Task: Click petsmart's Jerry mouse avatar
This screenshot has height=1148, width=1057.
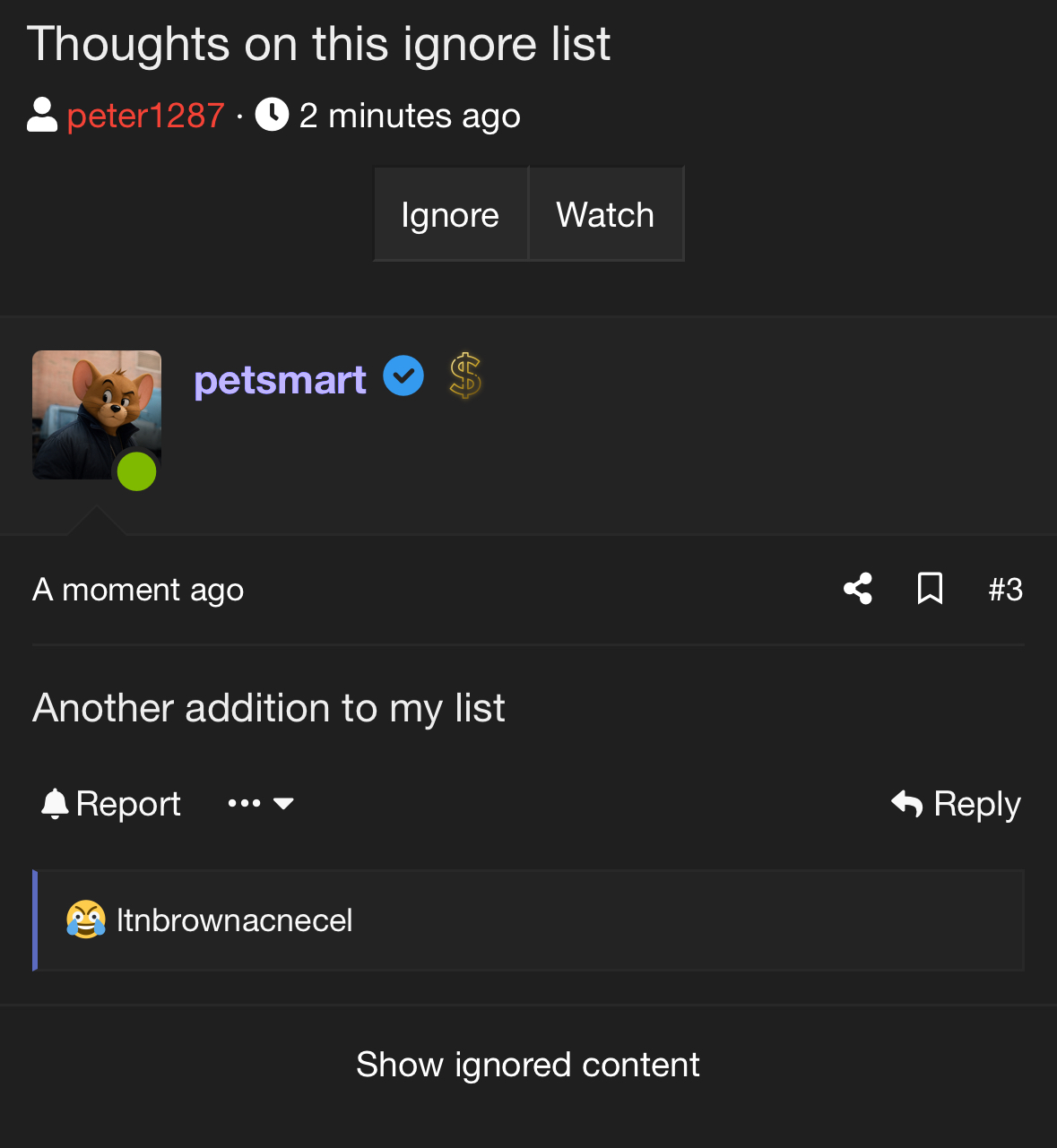Action: [x=97, y=415]
